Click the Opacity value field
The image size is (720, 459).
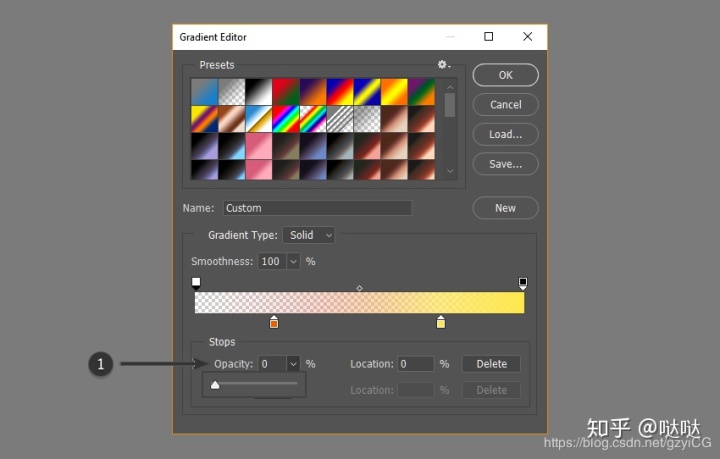click(x=272, y=364)
